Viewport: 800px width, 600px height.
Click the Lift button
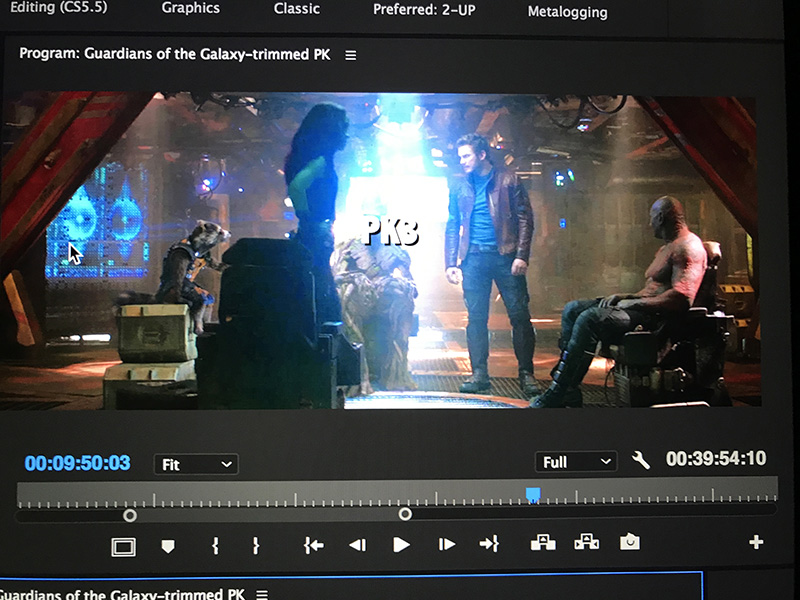pos(542,542)
